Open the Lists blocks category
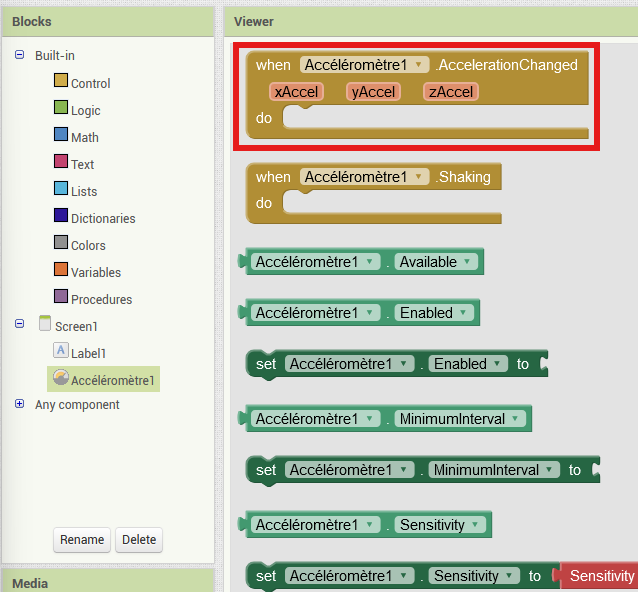This screenshot has height=592, width=638. click(83, 192)
